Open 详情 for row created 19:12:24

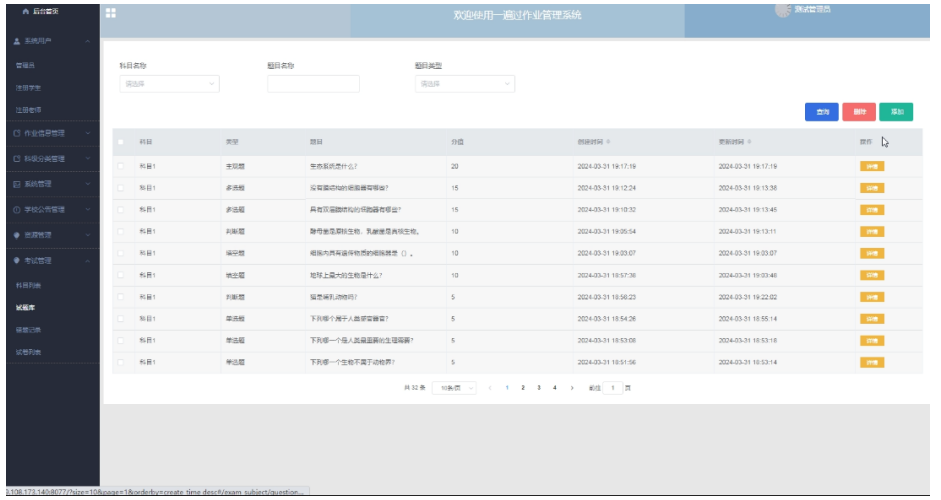coord(872,188)
